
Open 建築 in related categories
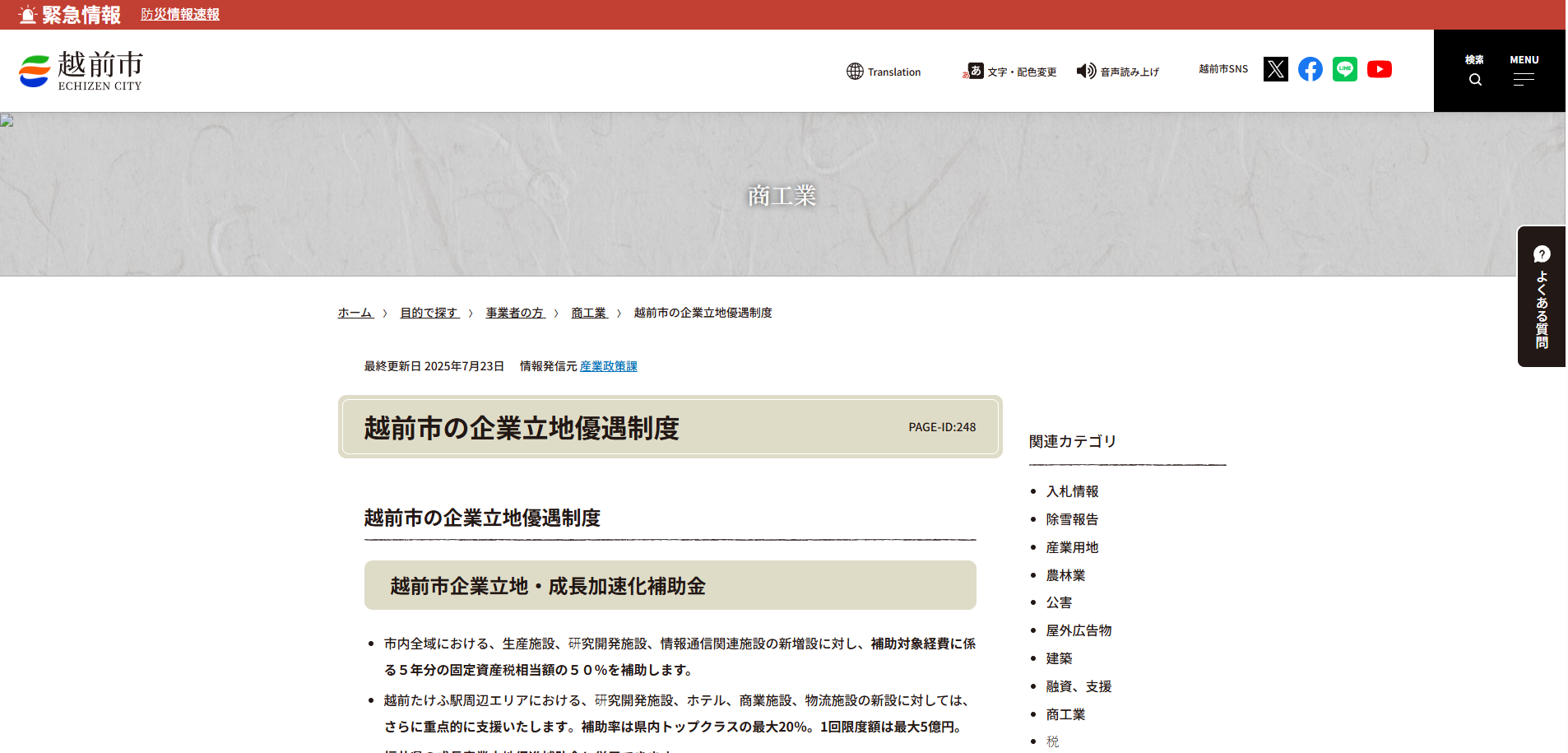[1059, 658]
